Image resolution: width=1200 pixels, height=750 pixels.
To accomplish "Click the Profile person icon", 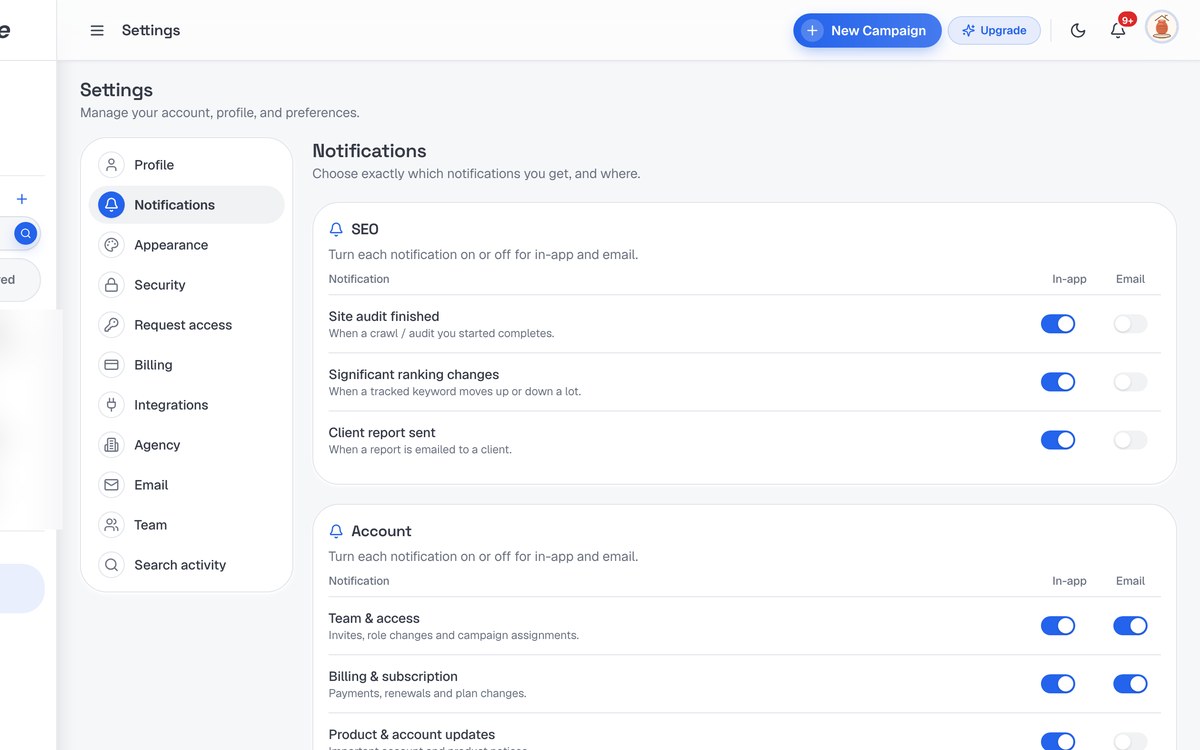I will (x=111, y=165).
